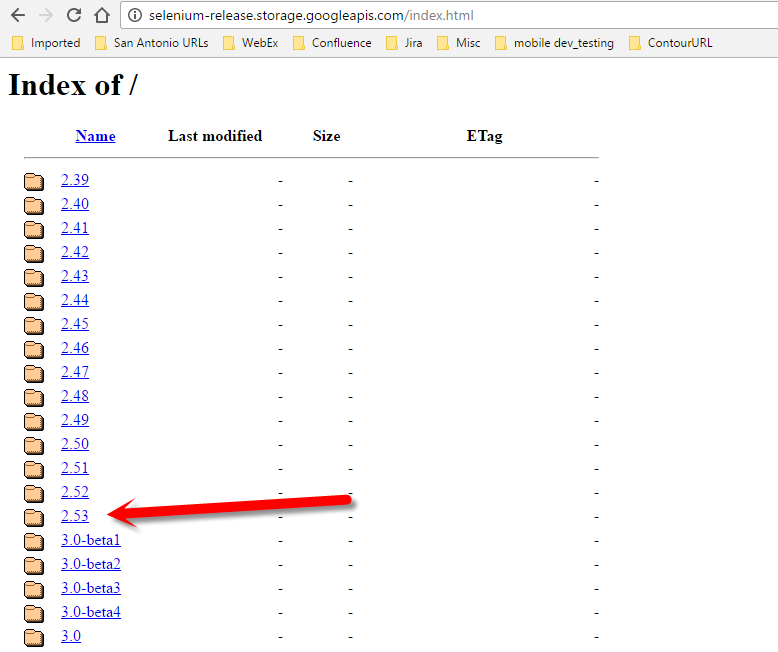Open the Imported bookmarks folder
This screenshot has width=778, height=652.
[46, 43]
